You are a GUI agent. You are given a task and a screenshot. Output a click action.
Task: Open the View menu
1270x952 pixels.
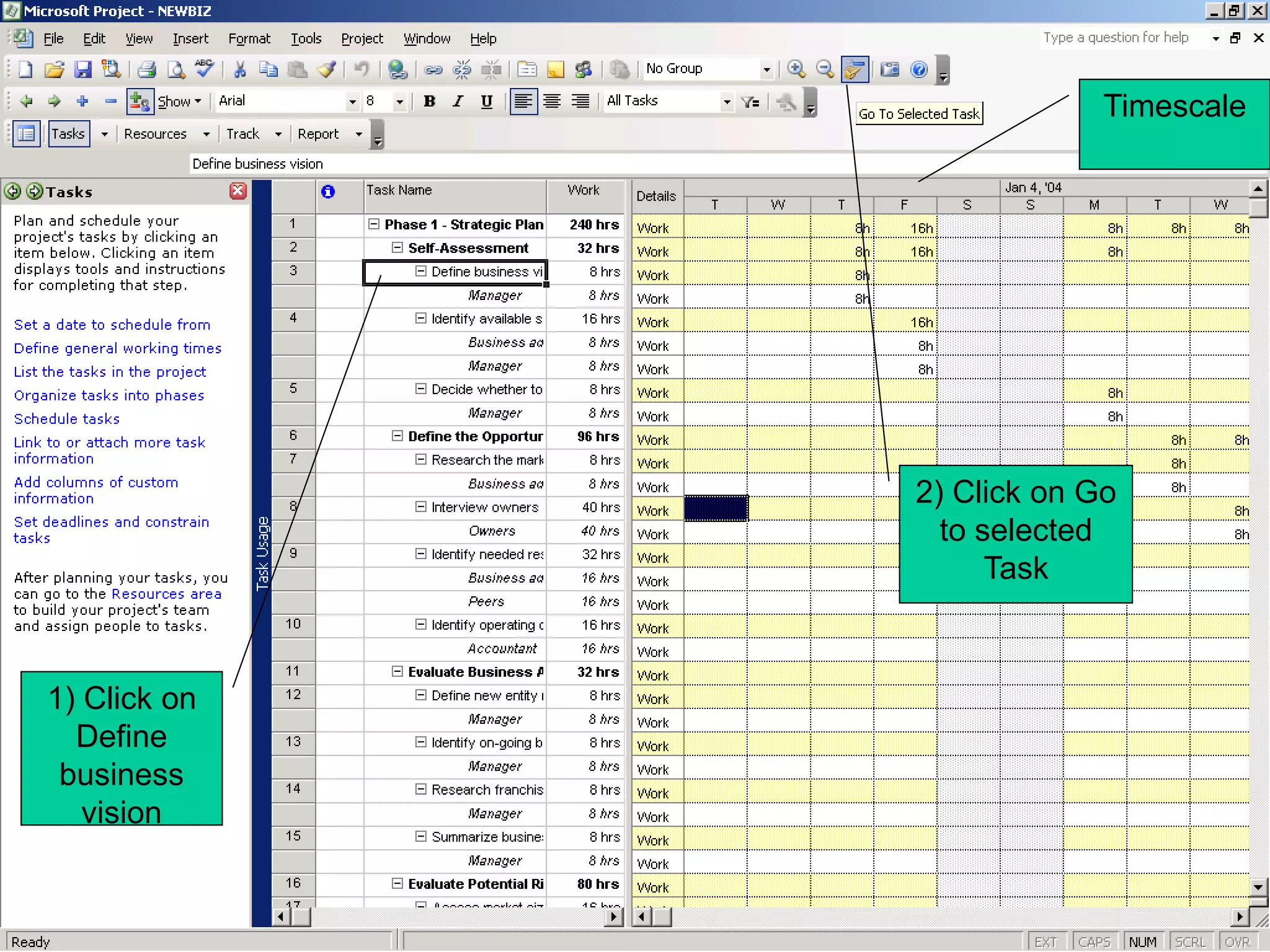[139, 38]
